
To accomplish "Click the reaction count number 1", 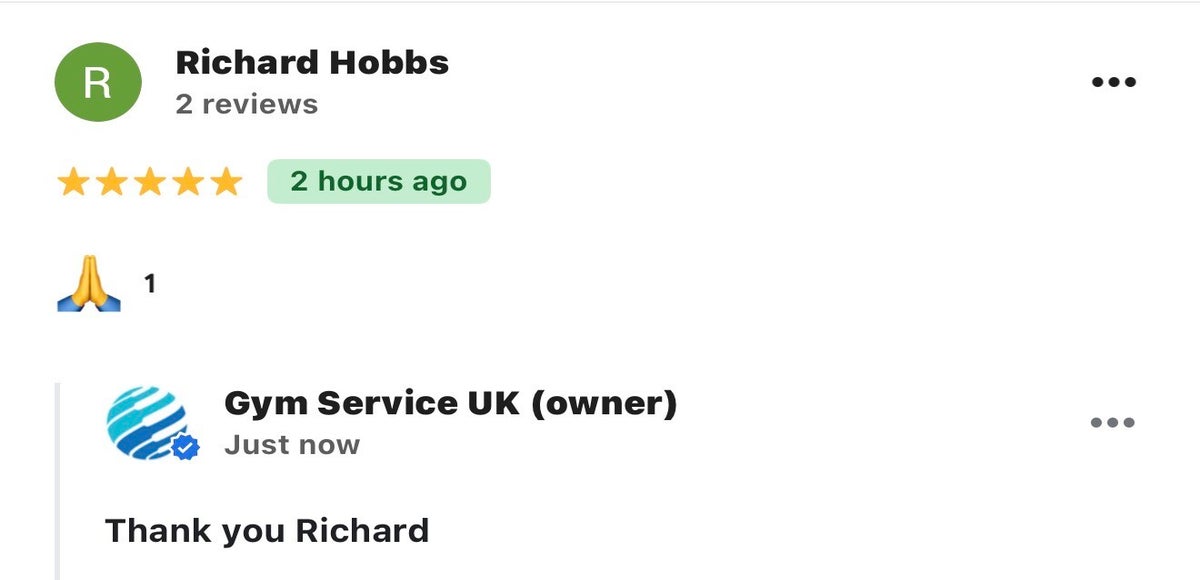I will point(150,285).
